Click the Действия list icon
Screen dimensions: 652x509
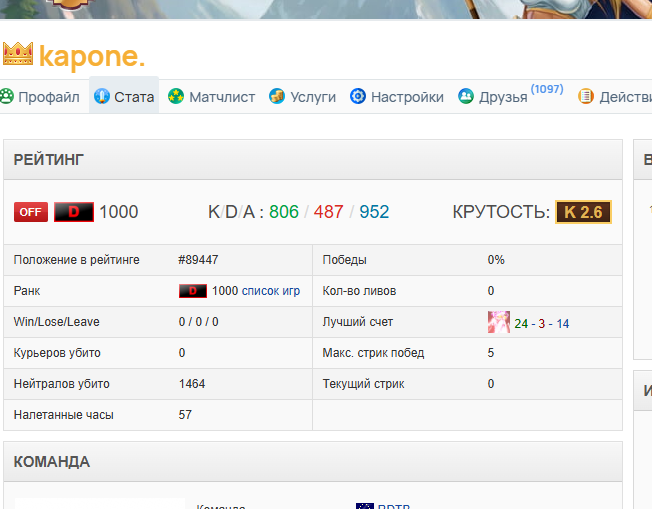pos(585,96)
